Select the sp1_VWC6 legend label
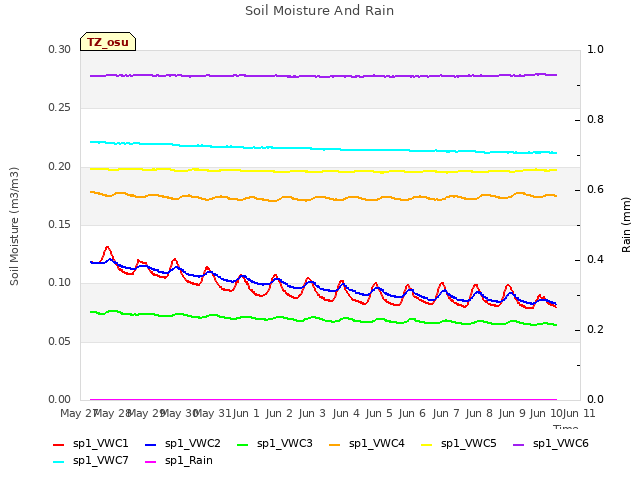The width and height of the screenshot is (640, 480). [560, 444]
